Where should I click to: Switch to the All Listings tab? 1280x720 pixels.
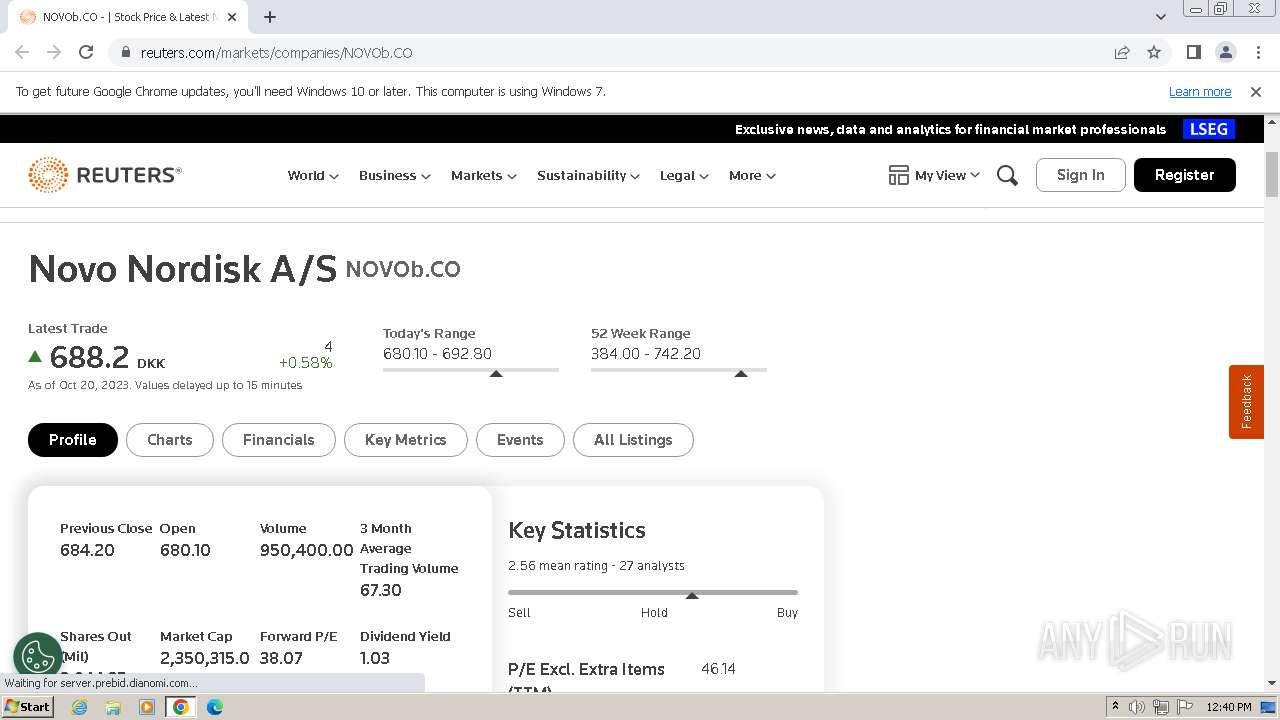[x=633, y=440]
